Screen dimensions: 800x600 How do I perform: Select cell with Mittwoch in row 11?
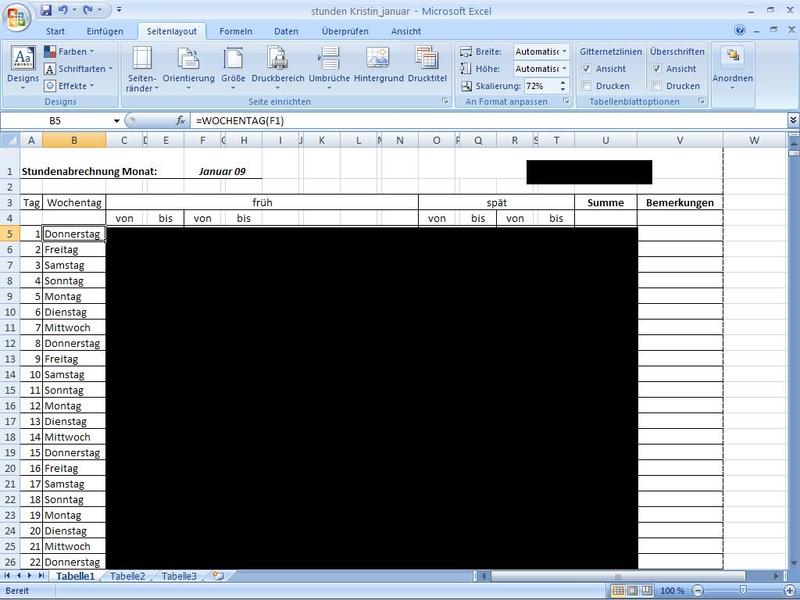(74, 328)
